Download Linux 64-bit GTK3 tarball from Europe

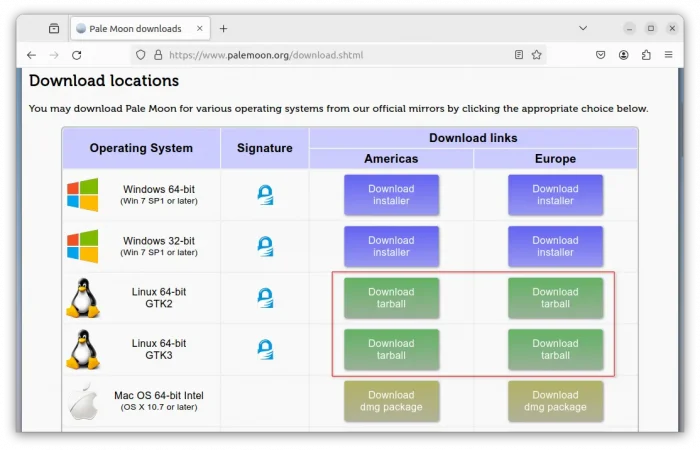[555, 350]
